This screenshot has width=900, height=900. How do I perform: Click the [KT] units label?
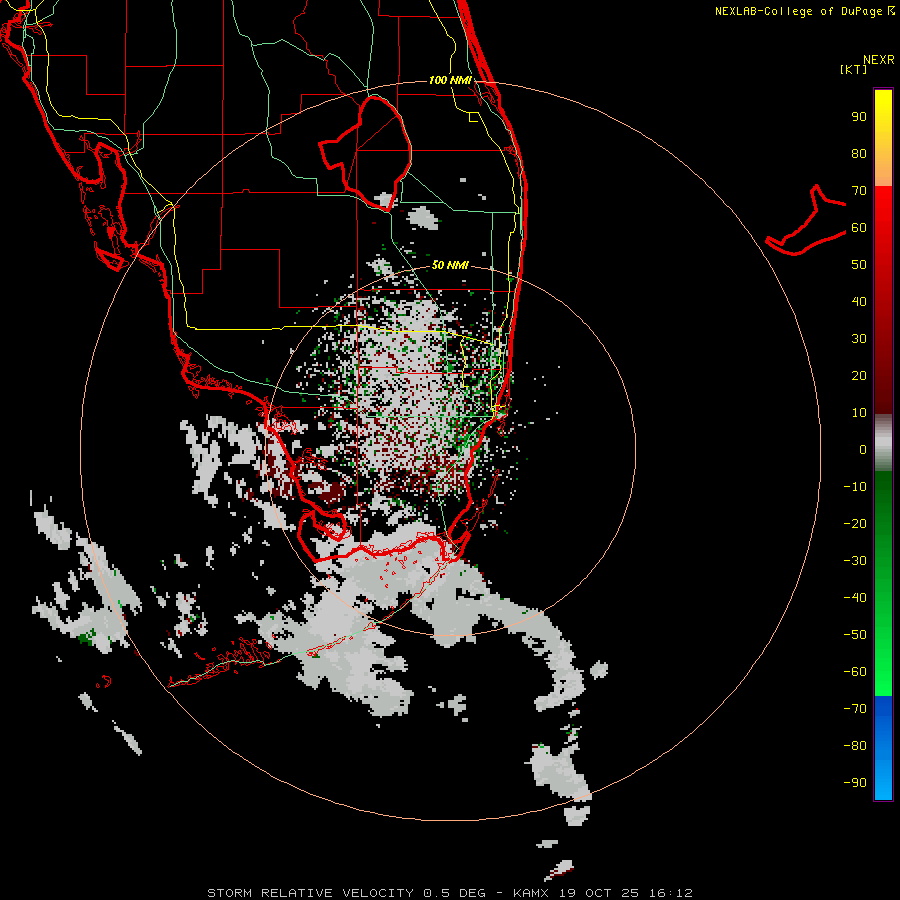pos(854,69)
